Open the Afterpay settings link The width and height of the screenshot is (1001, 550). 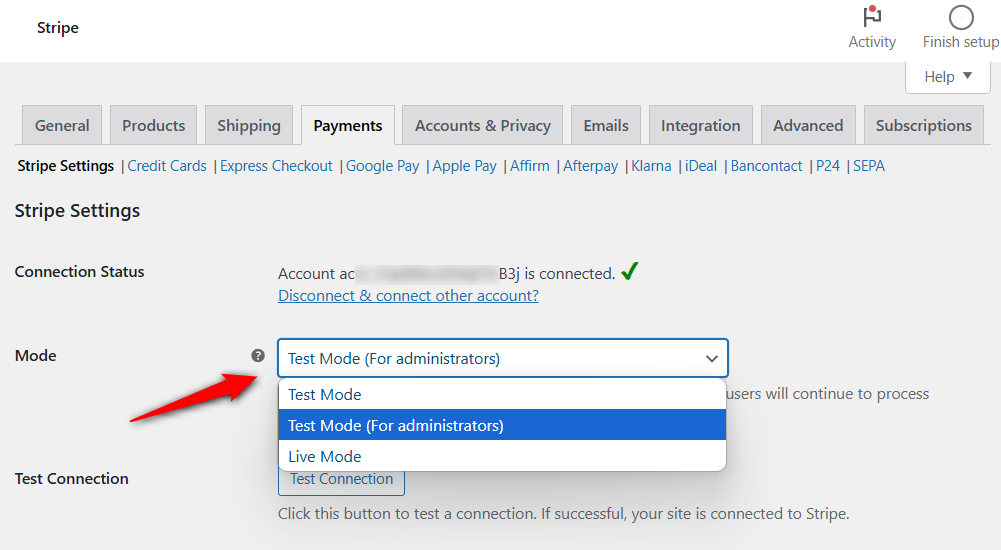pos(591,166)
